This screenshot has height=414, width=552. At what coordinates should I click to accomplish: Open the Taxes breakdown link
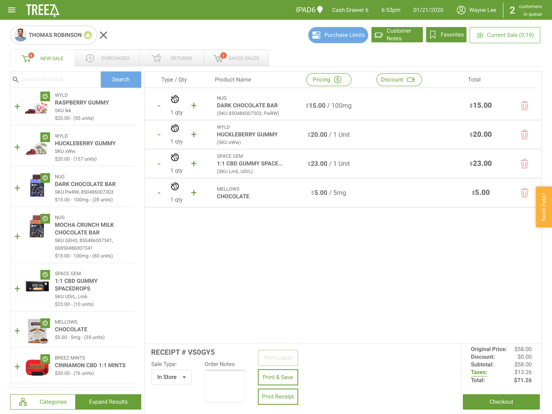click(479, 372)
